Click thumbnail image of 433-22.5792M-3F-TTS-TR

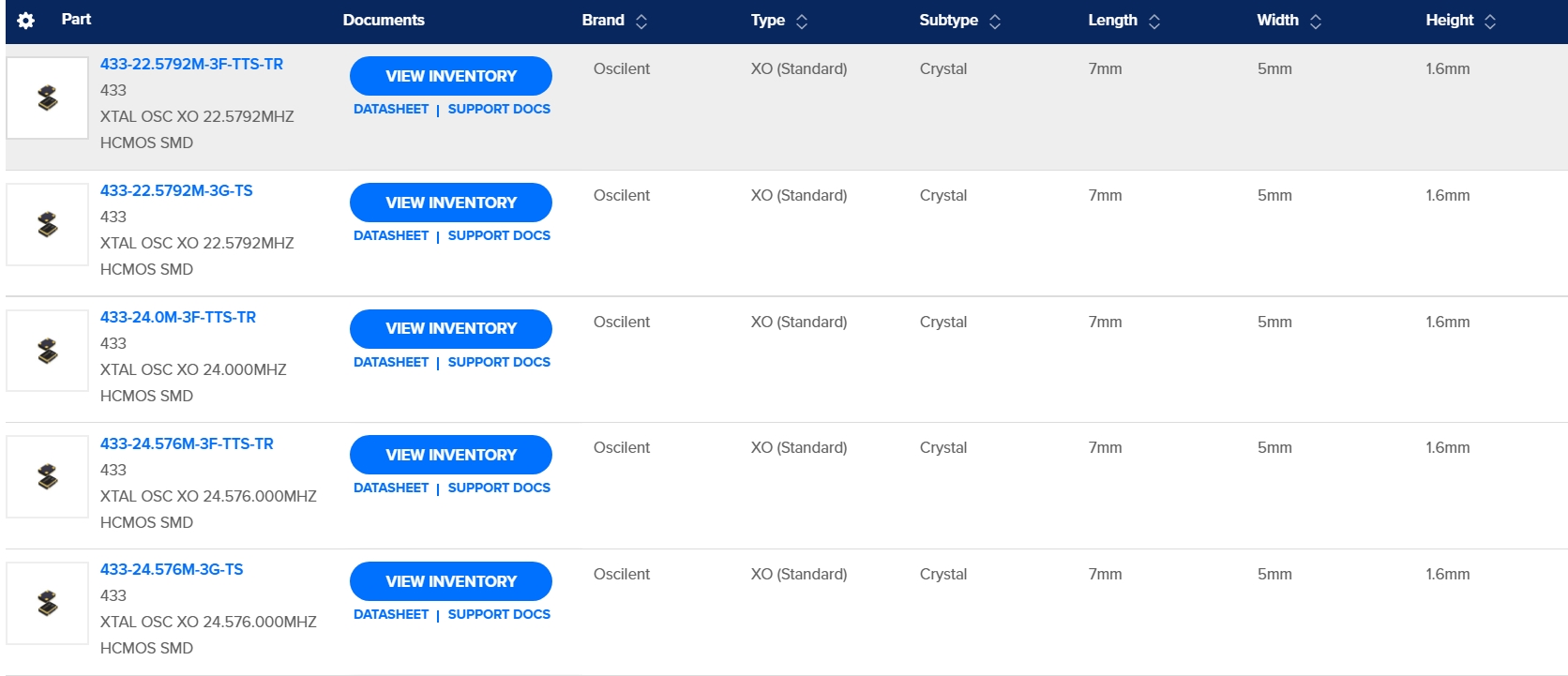click(x=48, y=98)
